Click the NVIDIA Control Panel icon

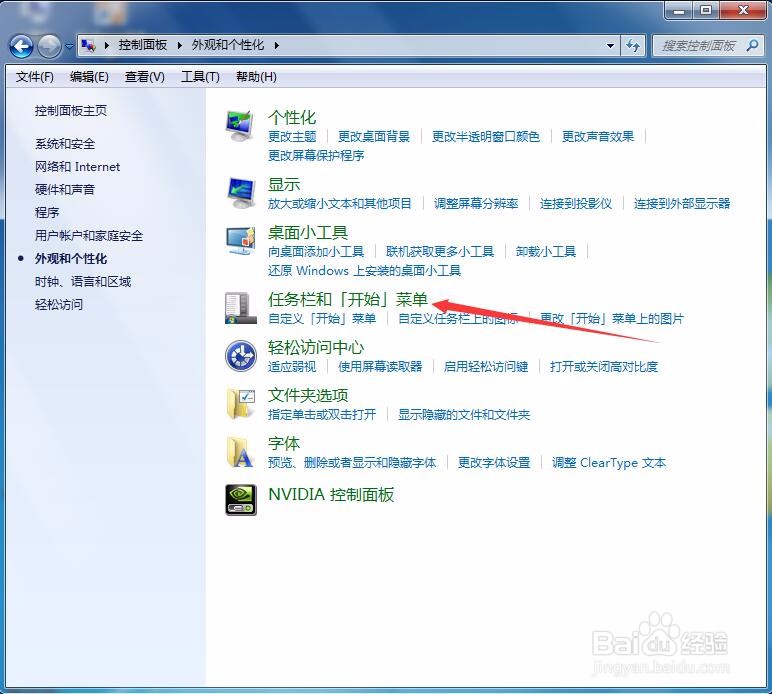tap(241, 500)
